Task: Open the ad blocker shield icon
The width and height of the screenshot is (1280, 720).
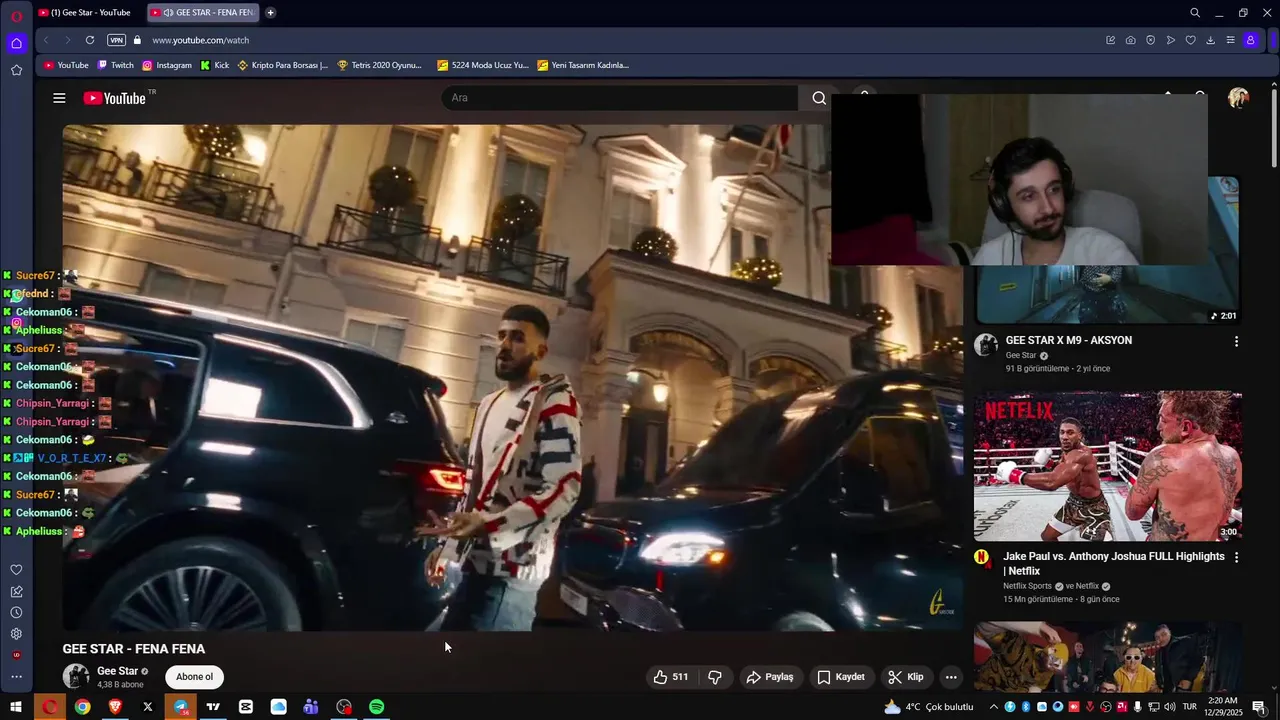Action: click(1150, 40)
